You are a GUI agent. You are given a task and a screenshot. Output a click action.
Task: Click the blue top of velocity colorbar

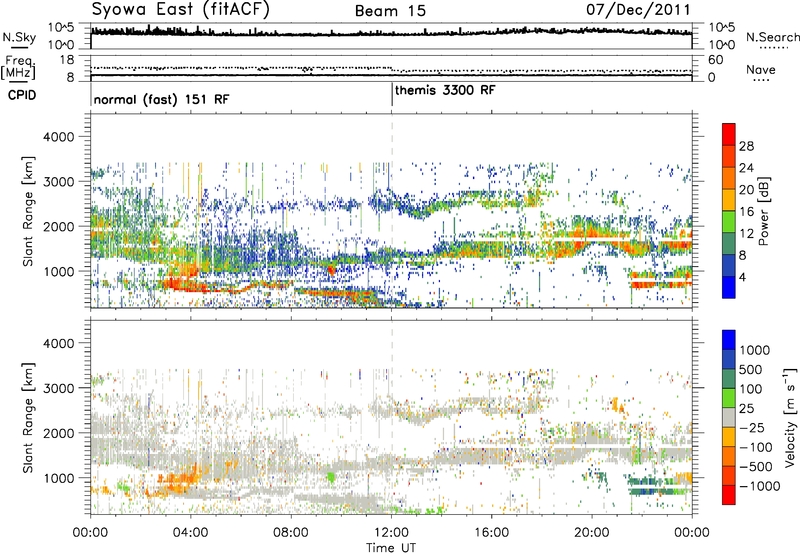729,340
